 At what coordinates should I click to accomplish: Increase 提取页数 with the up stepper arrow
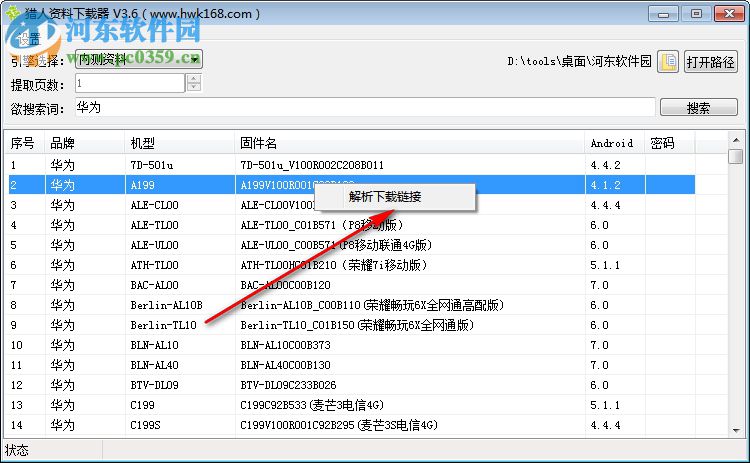(193, 78)
